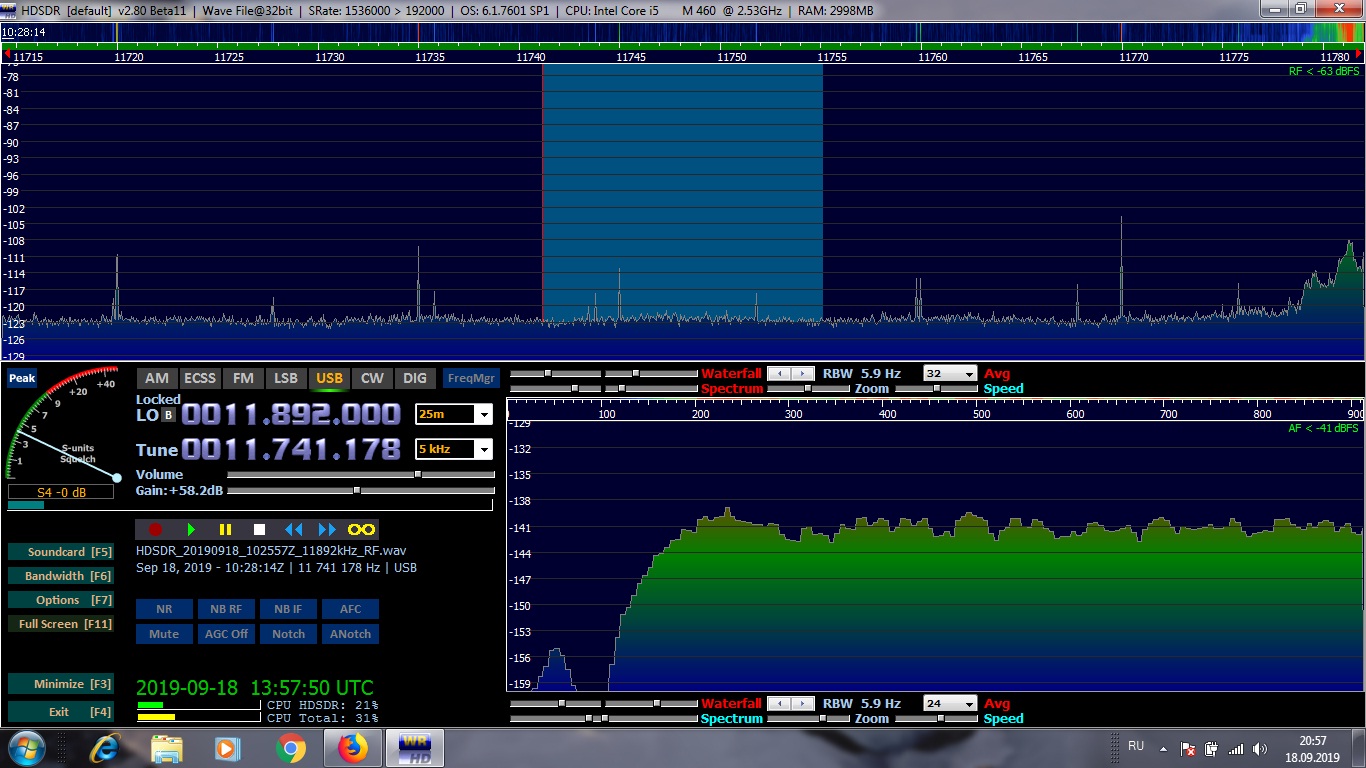Launch Google Chrome from the taskbar
Viewport: 1366px width, 768px height.
pos(290,748)
